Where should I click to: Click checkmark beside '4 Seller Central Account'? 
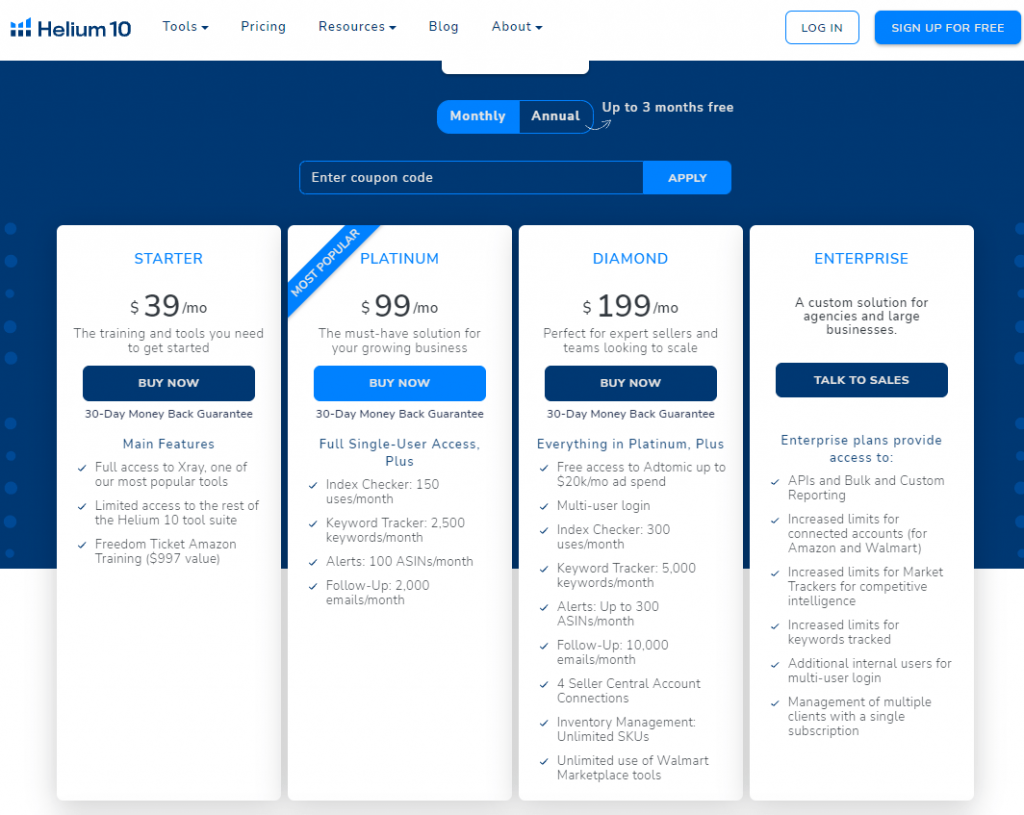pyautogui.click(x=544, y=685)
